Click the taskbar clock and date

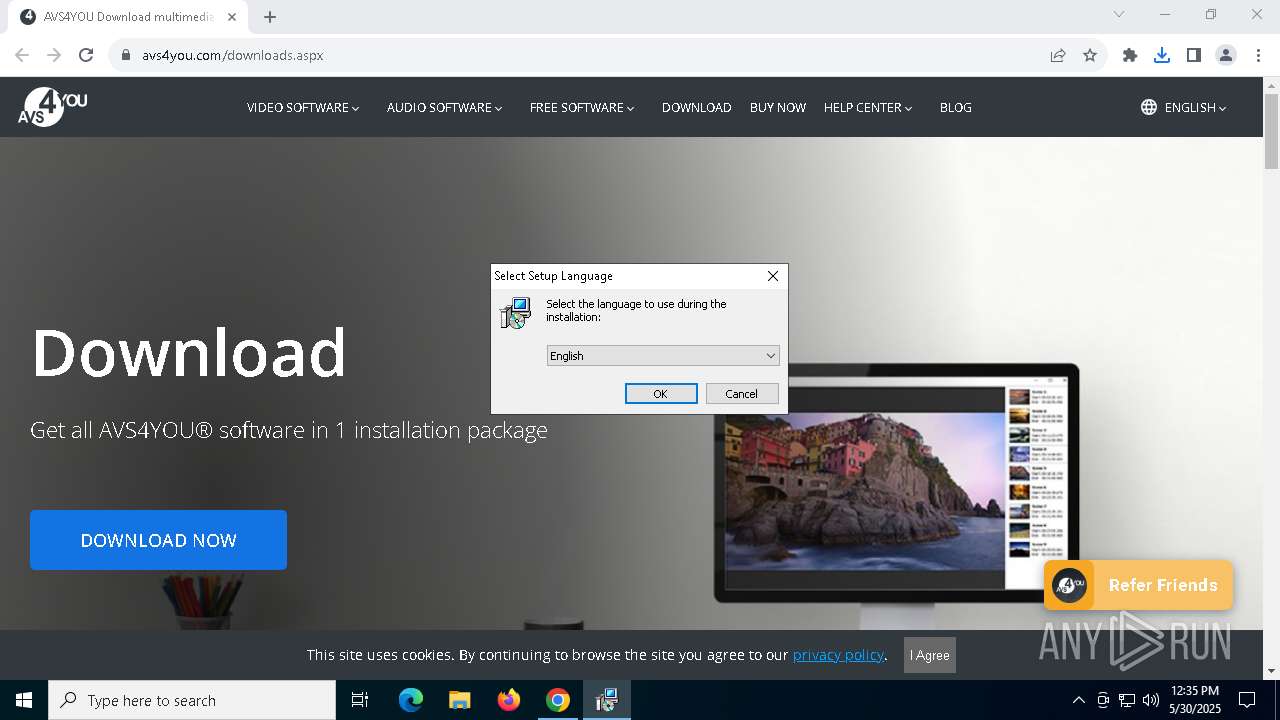[1195, 700]
